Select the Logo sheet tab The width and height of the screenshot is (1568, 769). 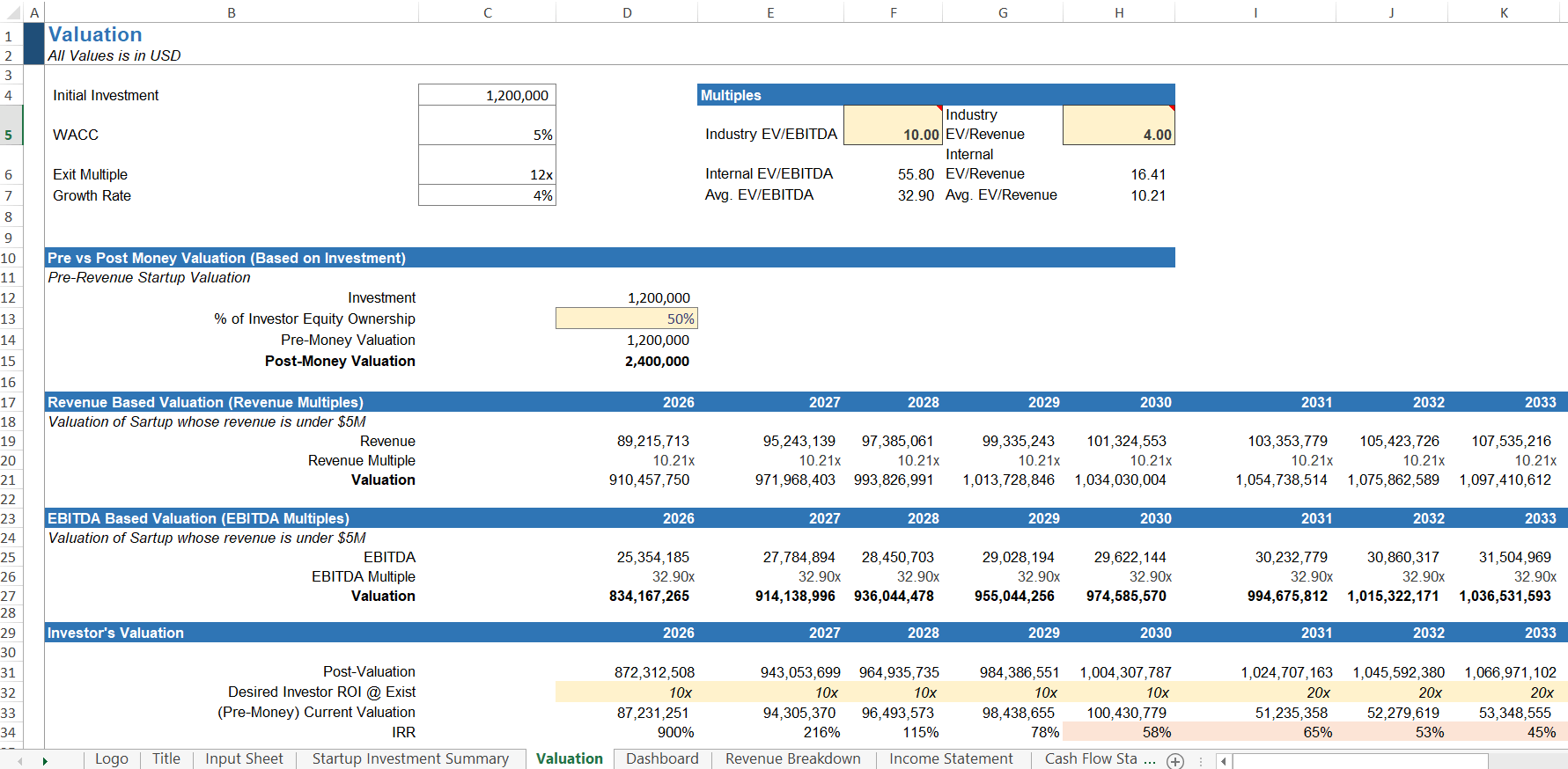pos(111,759)
